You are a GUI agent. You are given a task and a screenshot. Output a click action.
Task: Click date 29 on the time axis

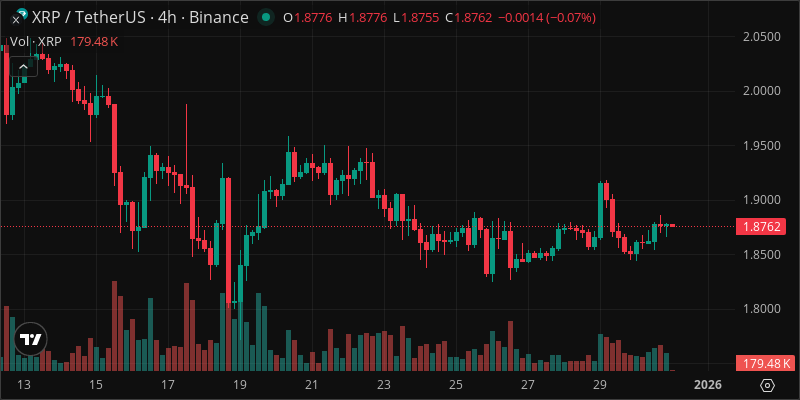tap(600, 384)
